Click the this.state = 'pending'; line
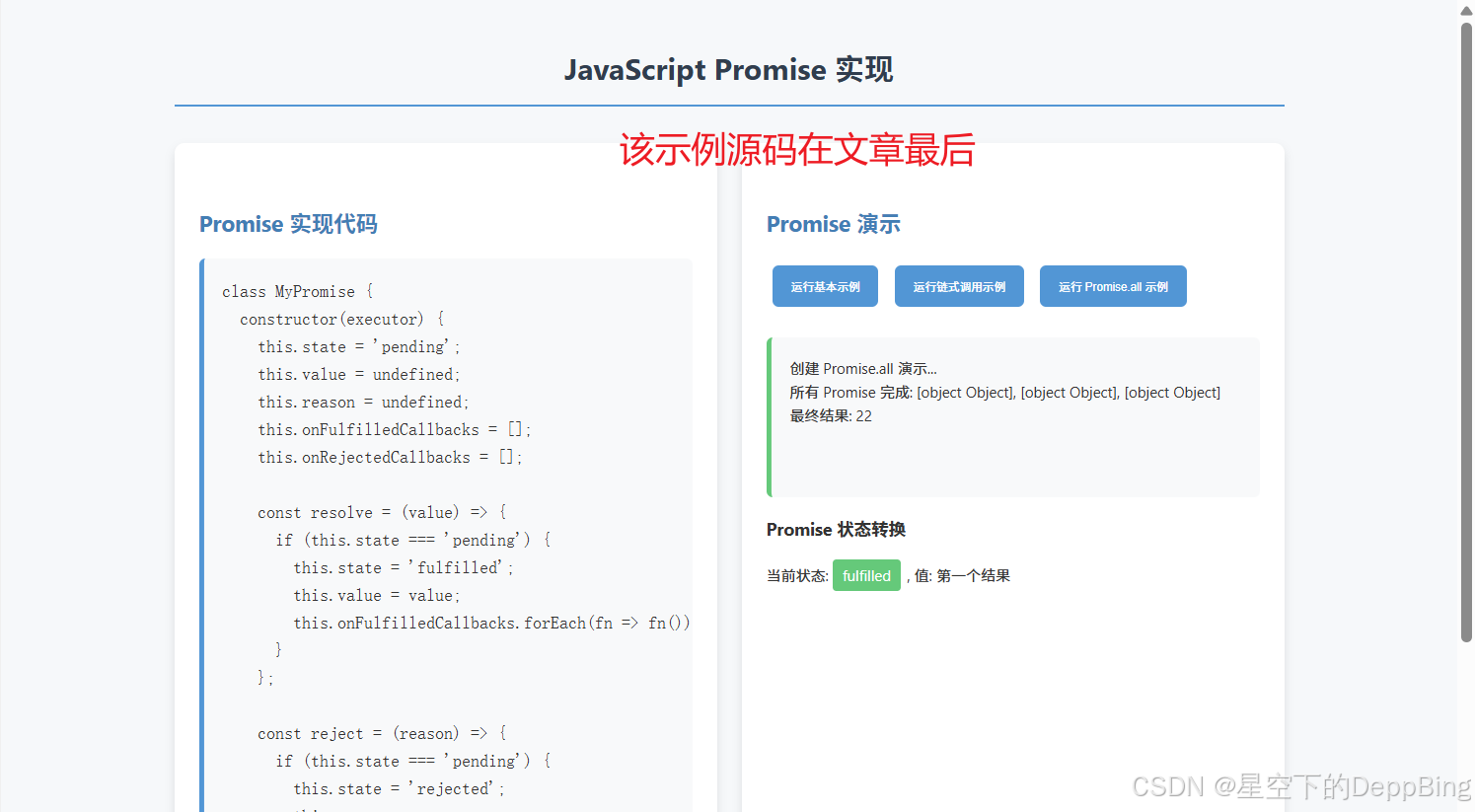Image resolution: width=1475 pixels, height=812 pixels. pyautogui.click(x=359, y=347)
